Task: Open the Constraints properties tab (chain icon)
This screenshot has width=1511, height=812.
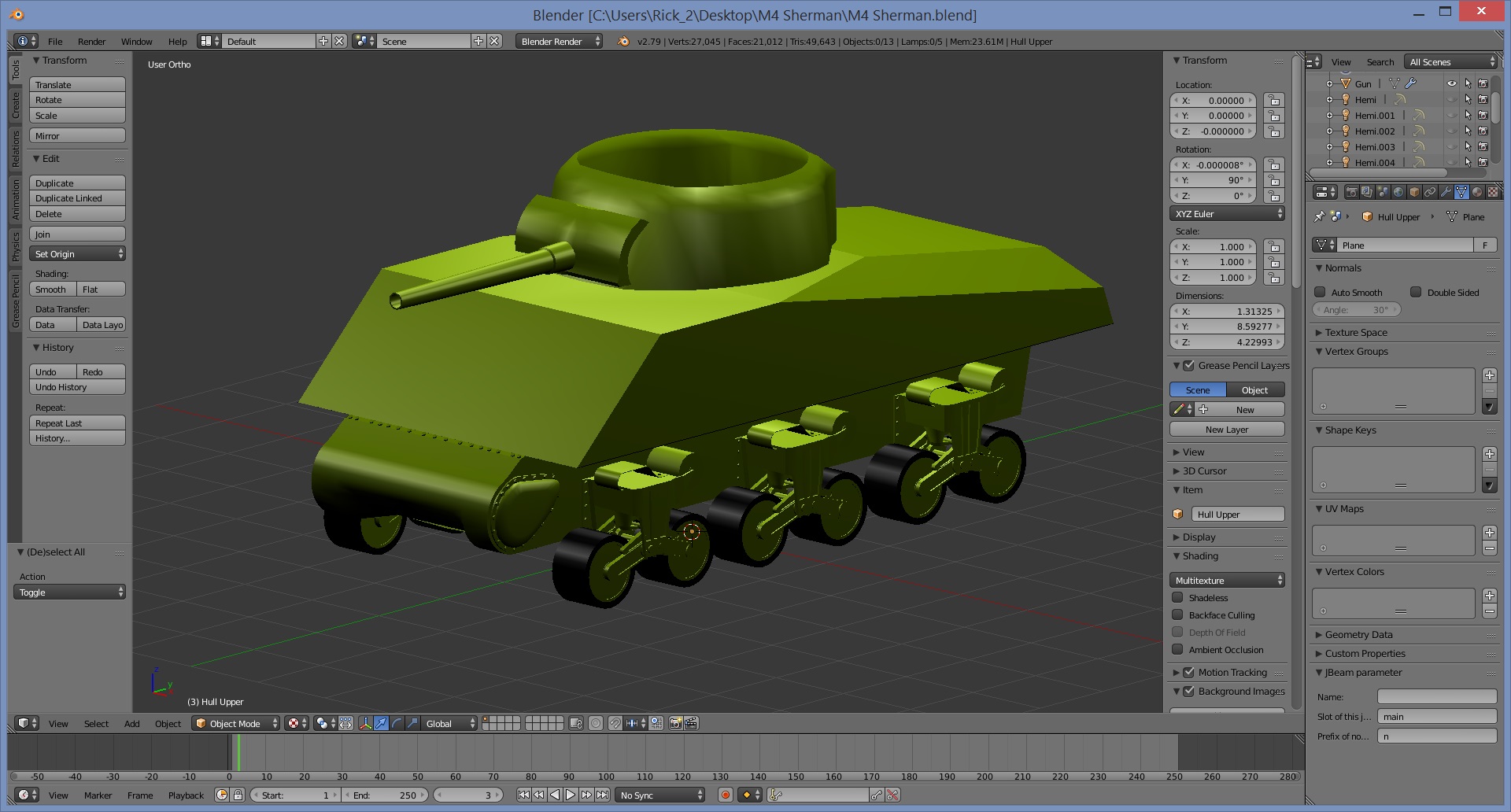Action: [1430, 192]
